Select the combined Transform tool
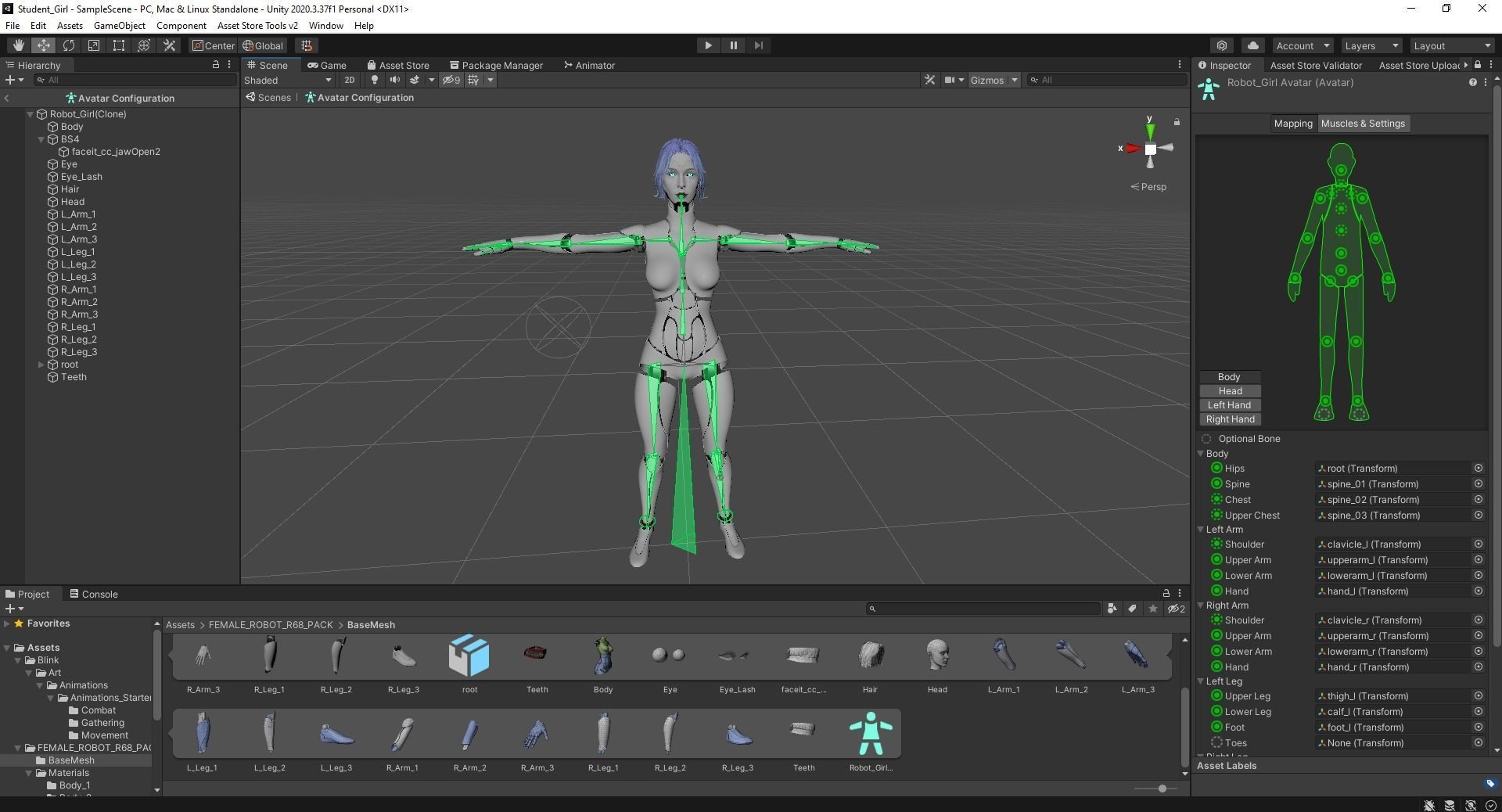Image resolution: width=1502 pixels, height=812 pixels. click(143, 45)
